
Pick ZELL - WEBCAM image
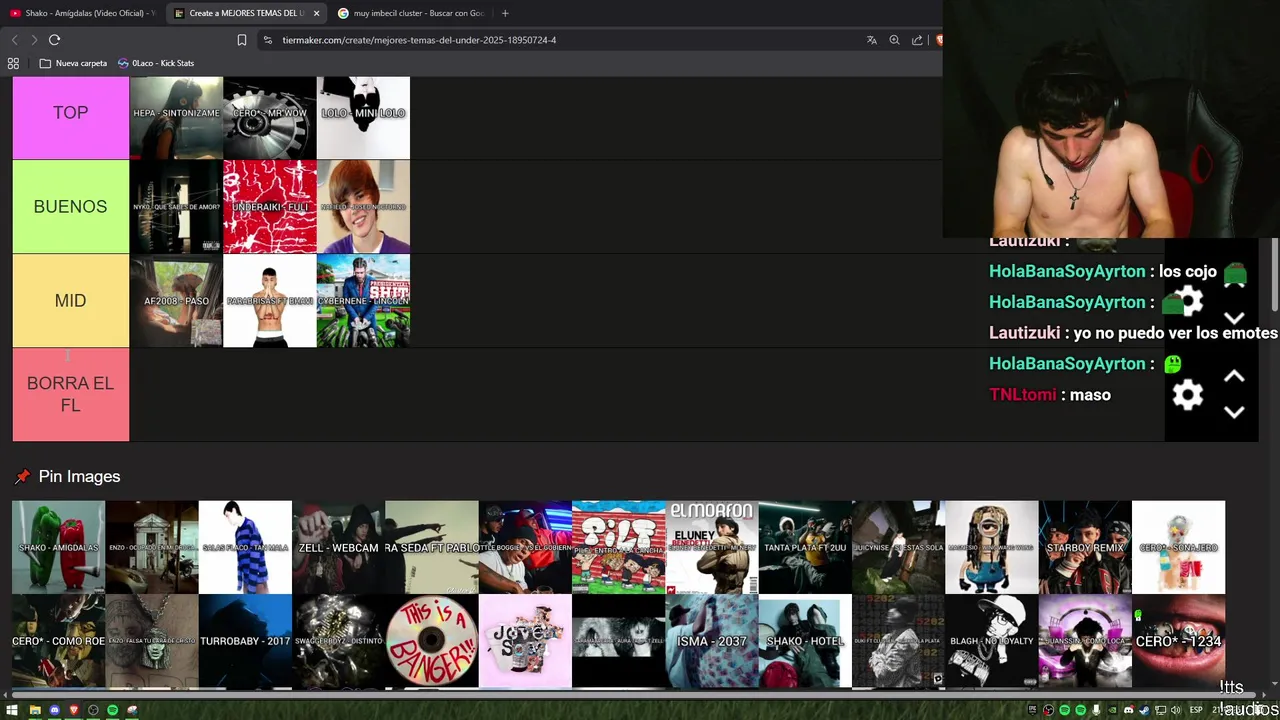pyautogui.click(x=338, y=547)
